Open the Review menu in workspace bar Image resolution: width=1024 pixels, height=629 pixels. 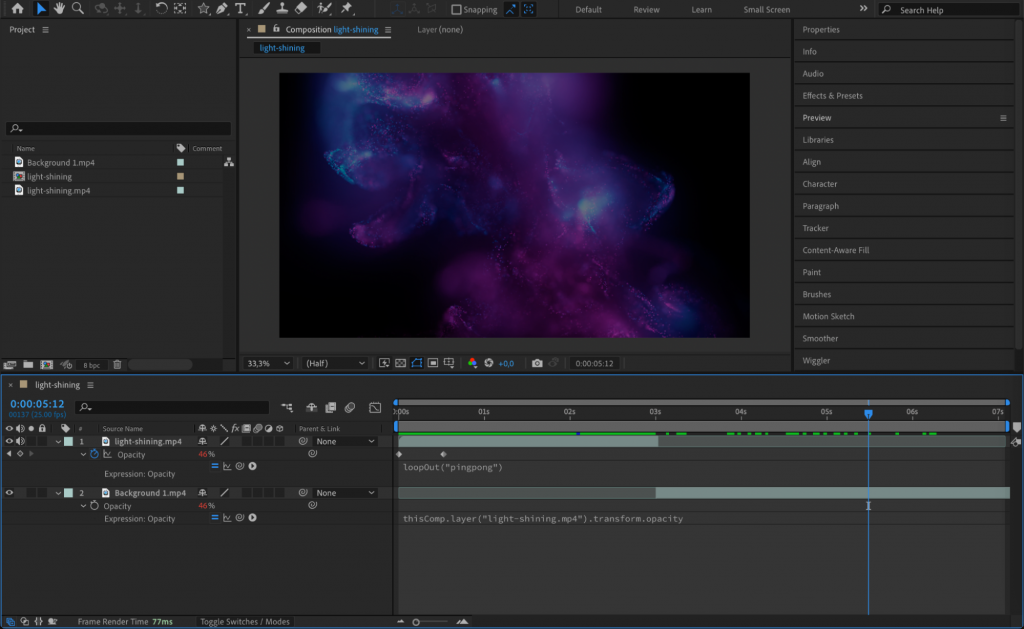pyautogui.click(x=646, y=9)
